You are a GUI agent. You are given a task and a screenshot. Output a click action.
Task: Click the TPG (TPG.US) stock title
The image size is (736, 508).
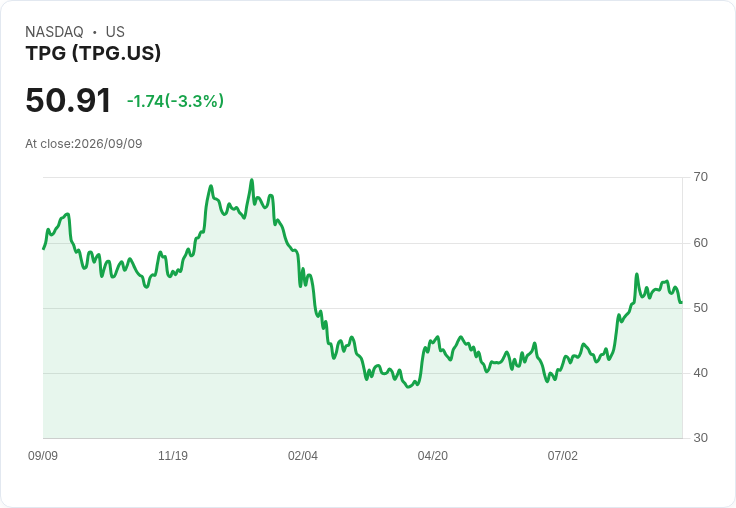[93, 53]
